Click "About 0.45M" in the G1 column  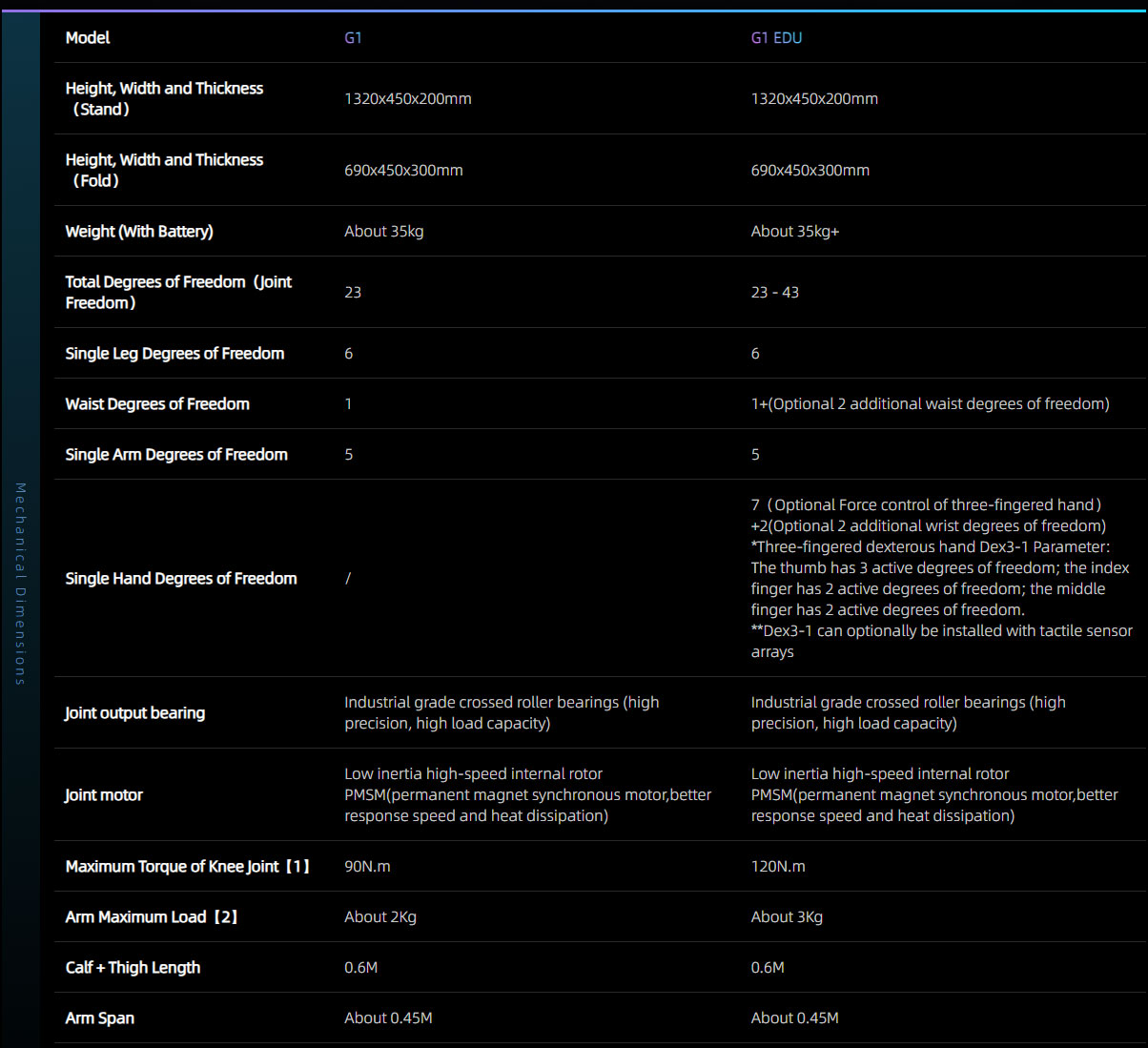(x=388, y=1017)
